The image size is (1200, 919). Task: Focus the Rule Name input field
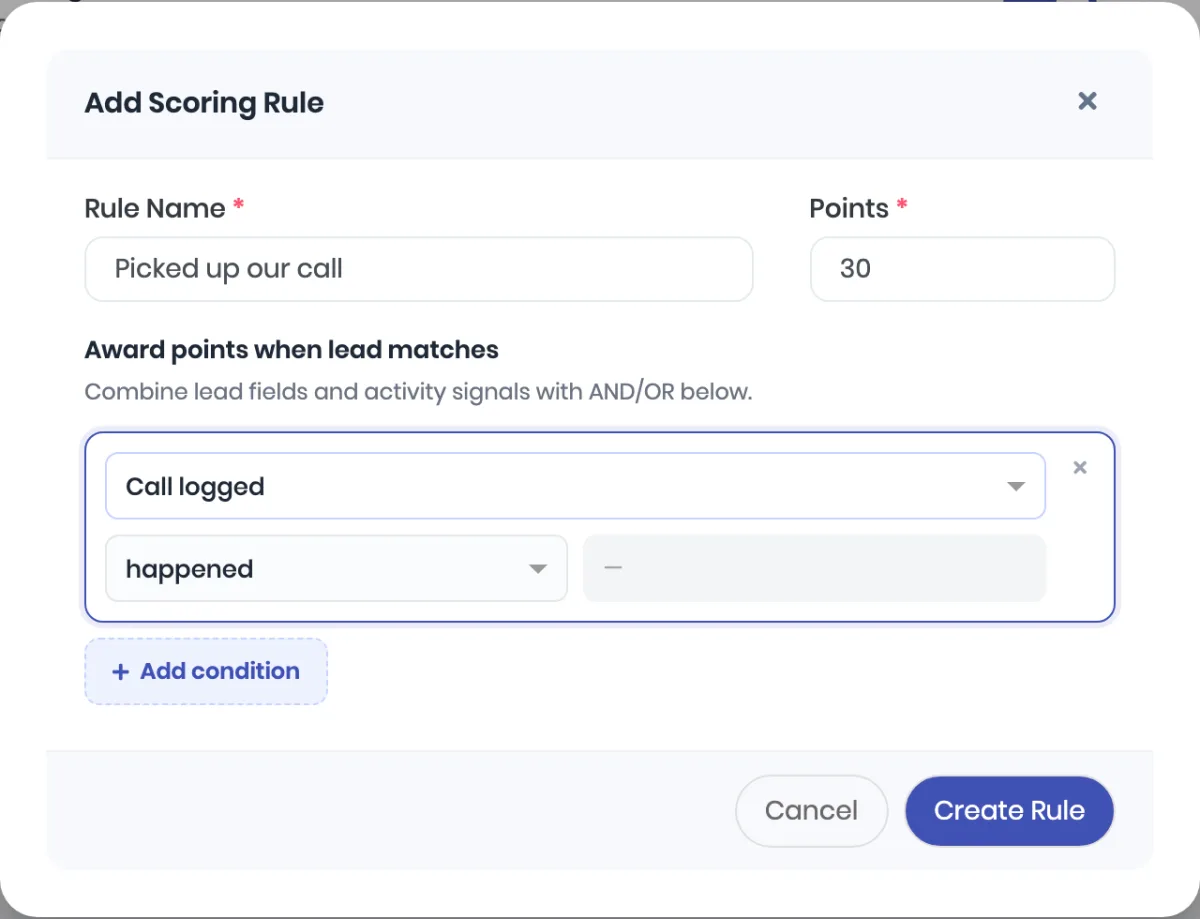click(418, 269)
